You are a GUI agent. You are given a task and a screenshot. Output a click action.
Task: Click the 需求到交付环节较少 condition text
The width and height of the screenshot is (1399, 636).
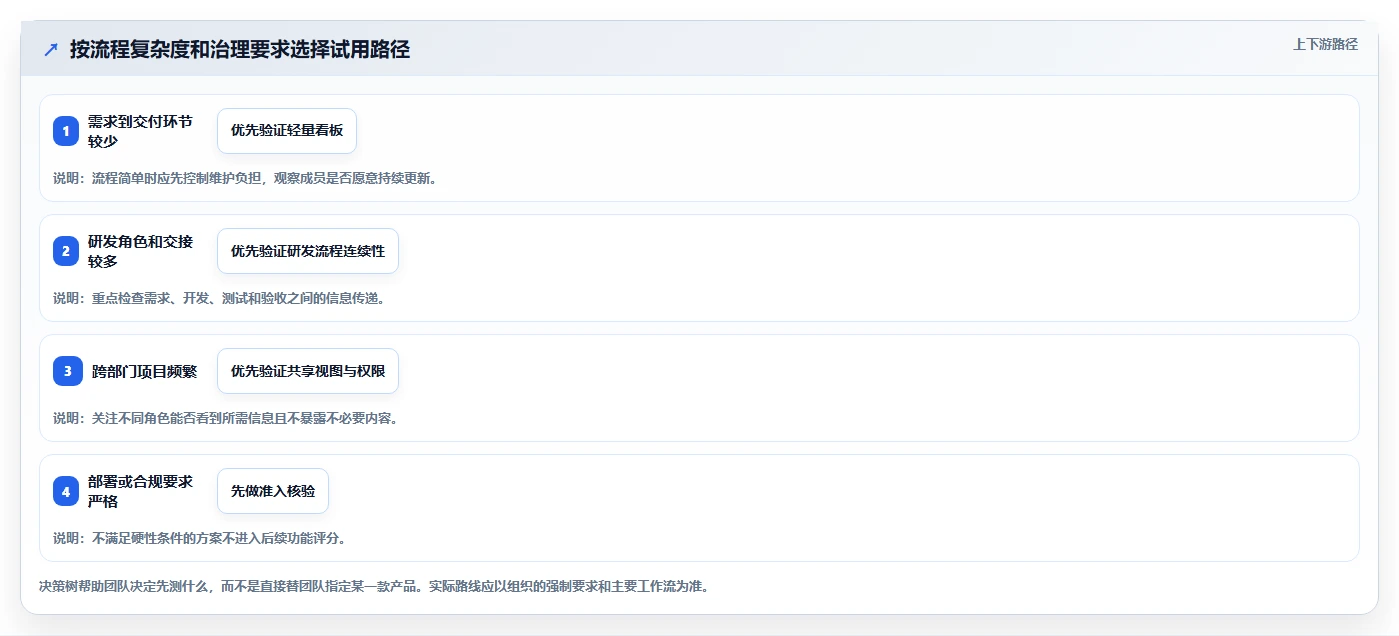140,131
